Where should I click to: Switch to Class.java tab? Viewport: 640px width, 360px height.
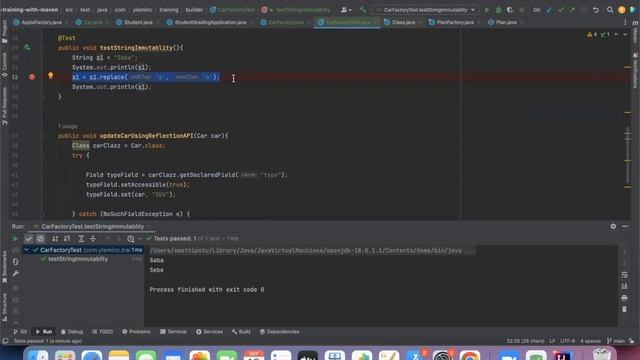click(400, 22)
